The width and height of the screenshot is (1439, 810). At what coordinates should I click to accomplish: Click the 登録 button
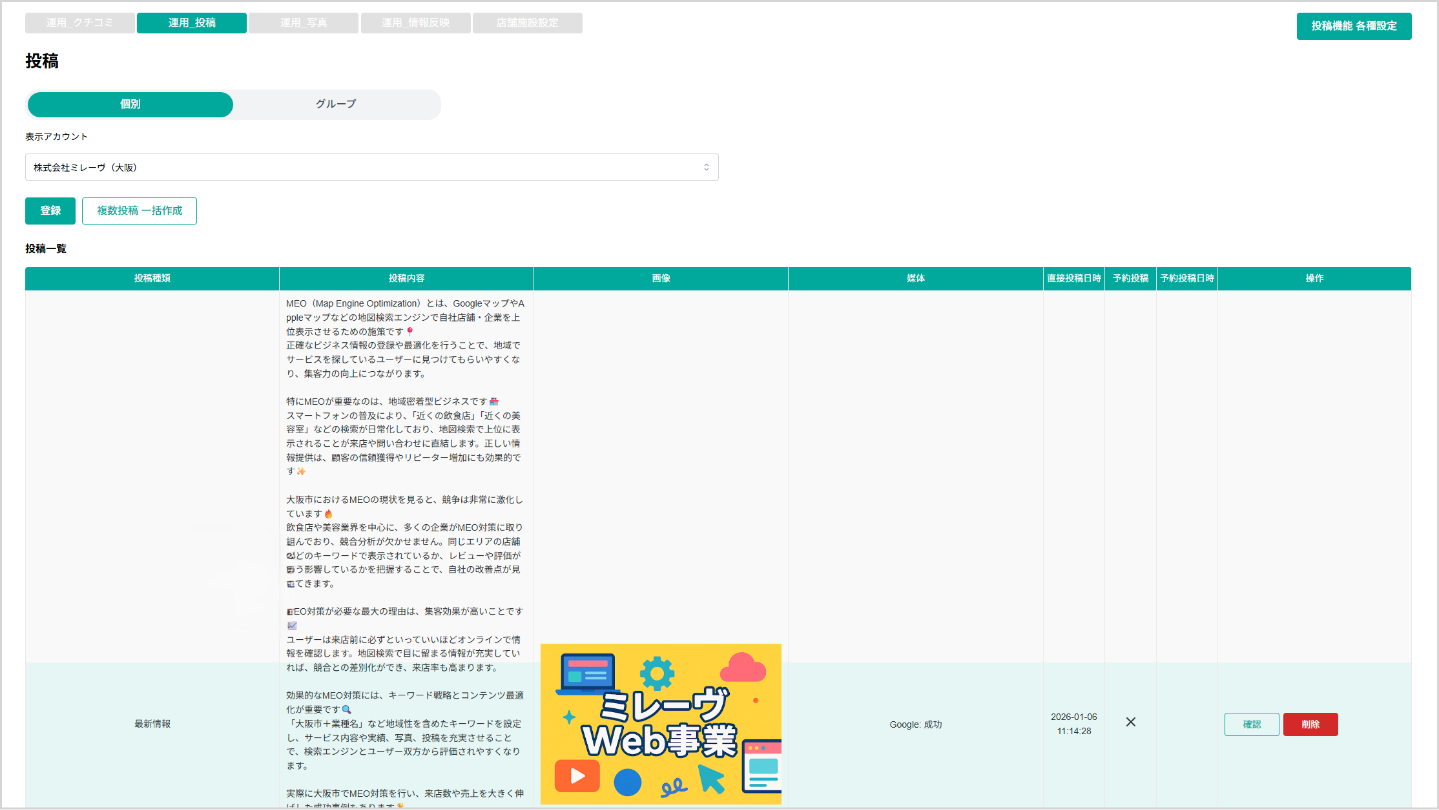click(50, 211)
